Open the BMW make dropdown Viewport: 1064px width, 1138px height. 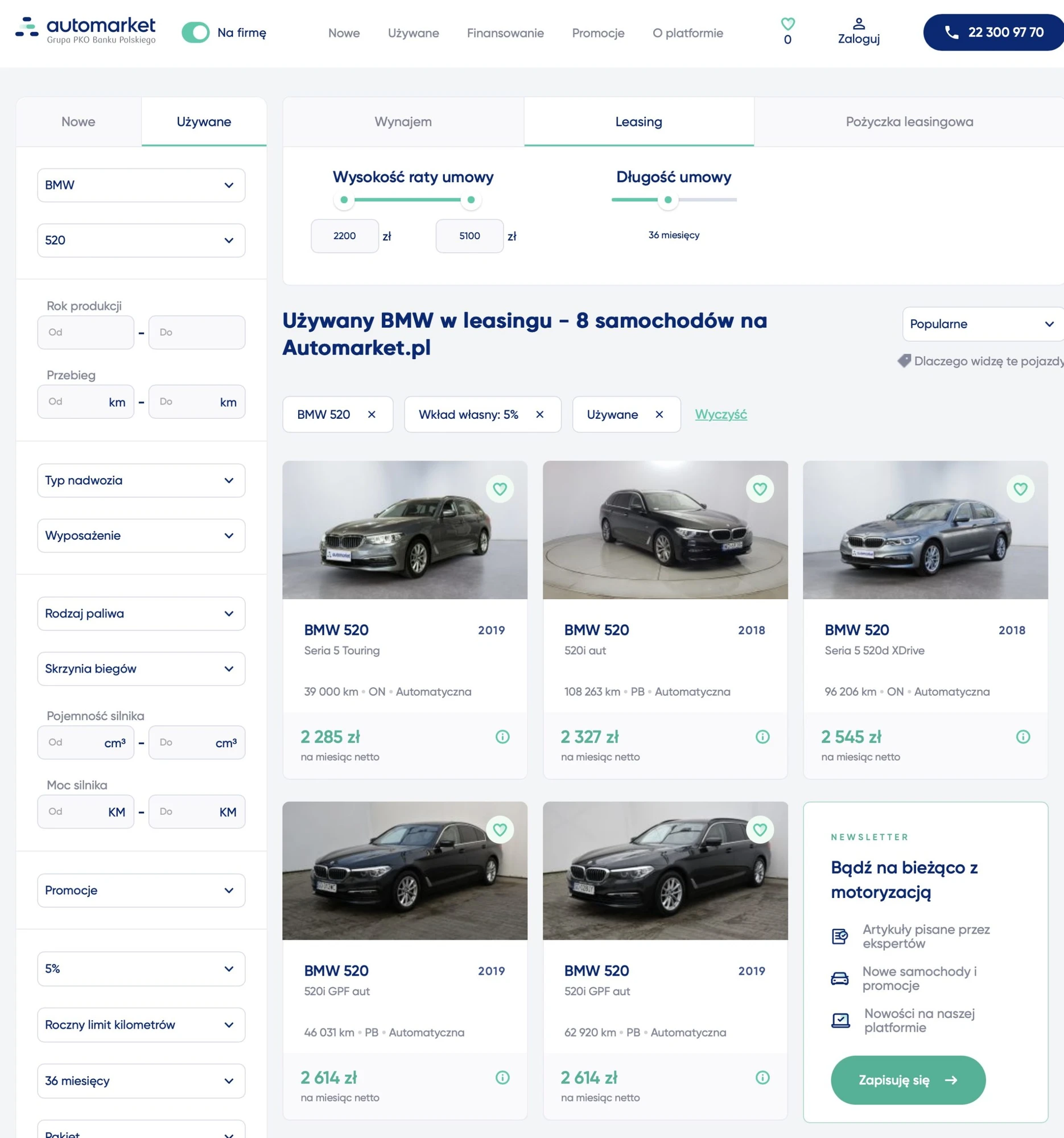click(141, 185)
